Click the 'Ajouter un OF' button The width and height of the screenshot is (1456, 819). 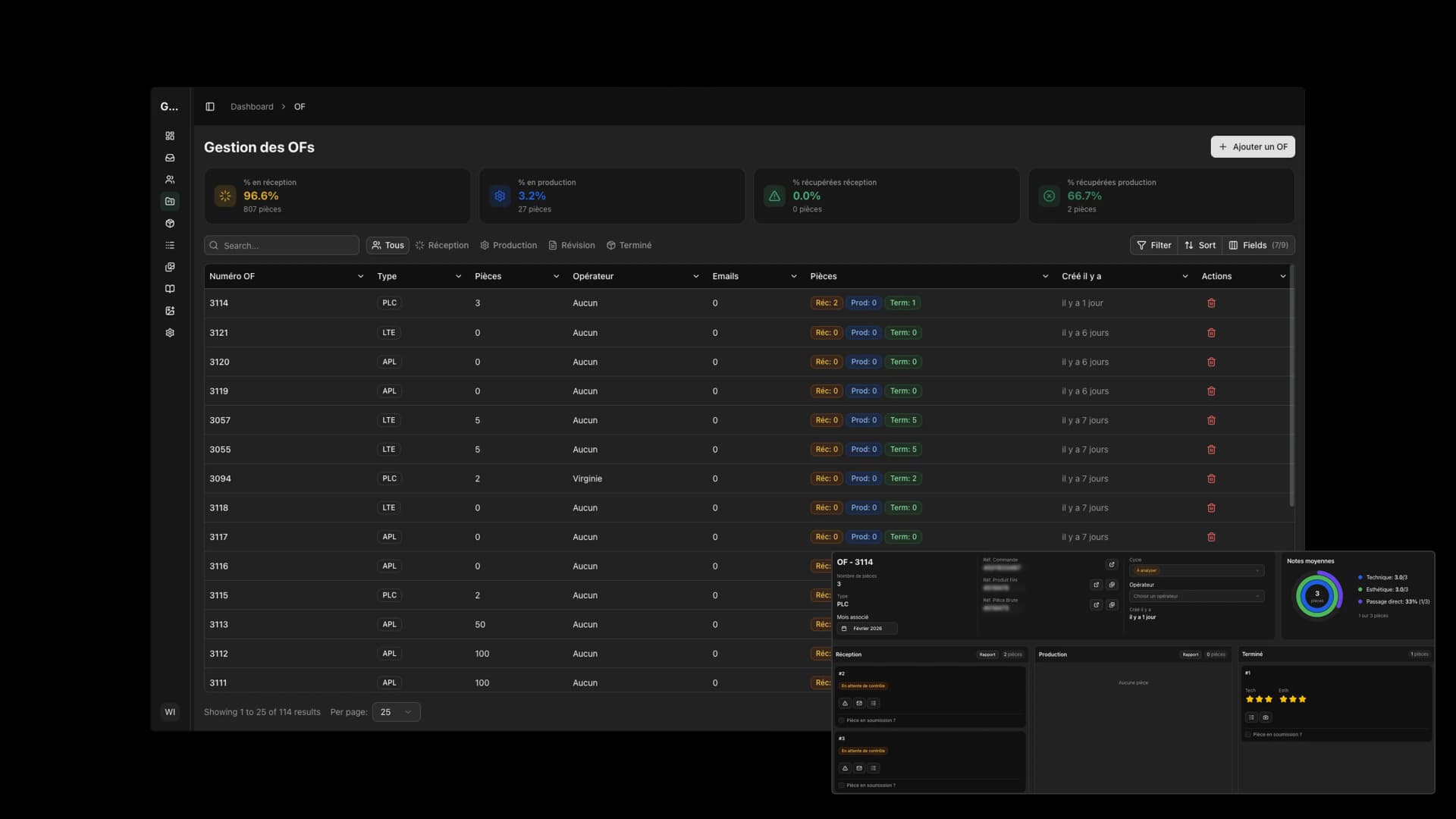click(x=1252, y=147)
